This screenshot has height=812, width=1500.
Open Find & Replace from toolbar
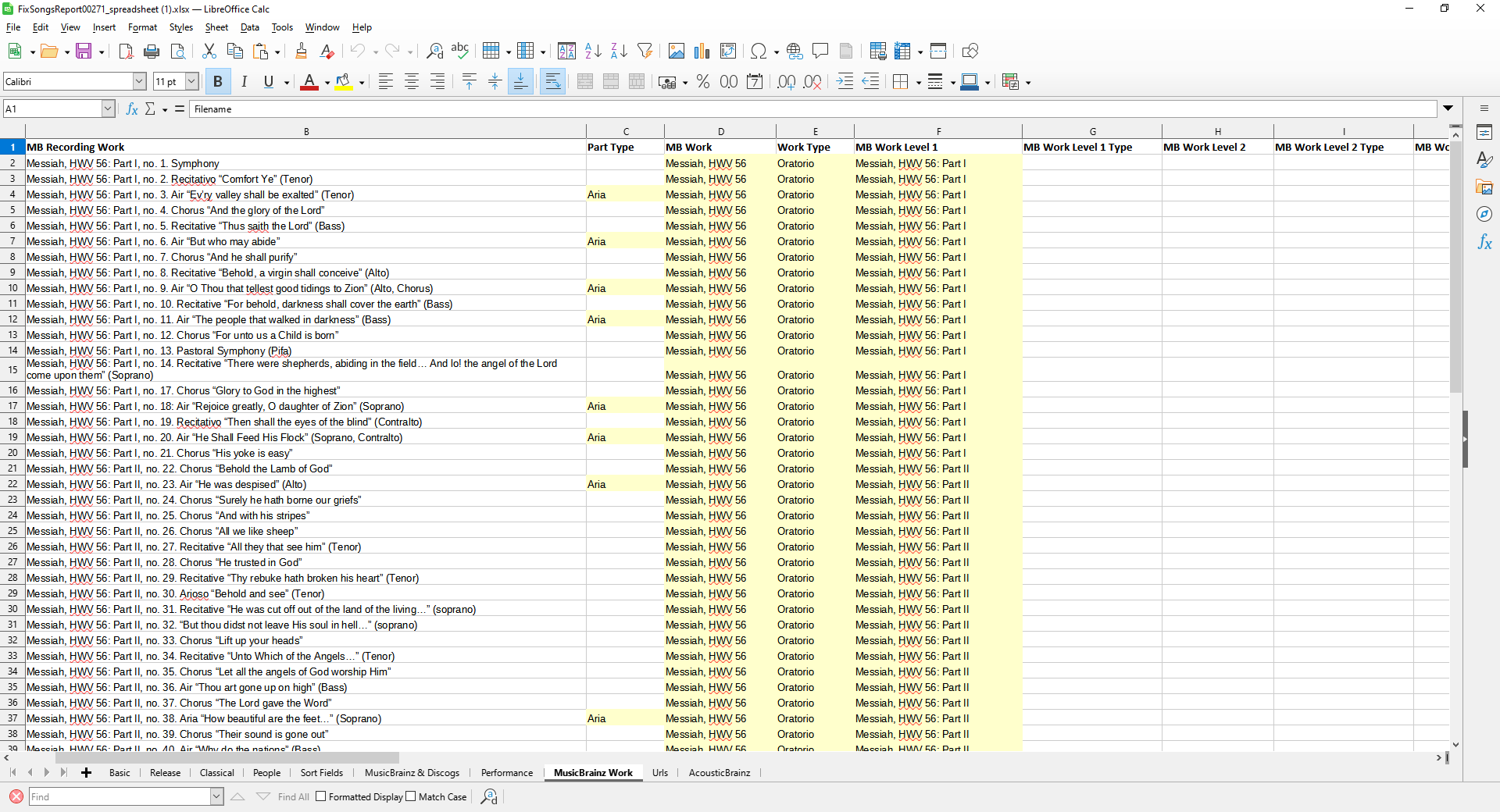434,52
